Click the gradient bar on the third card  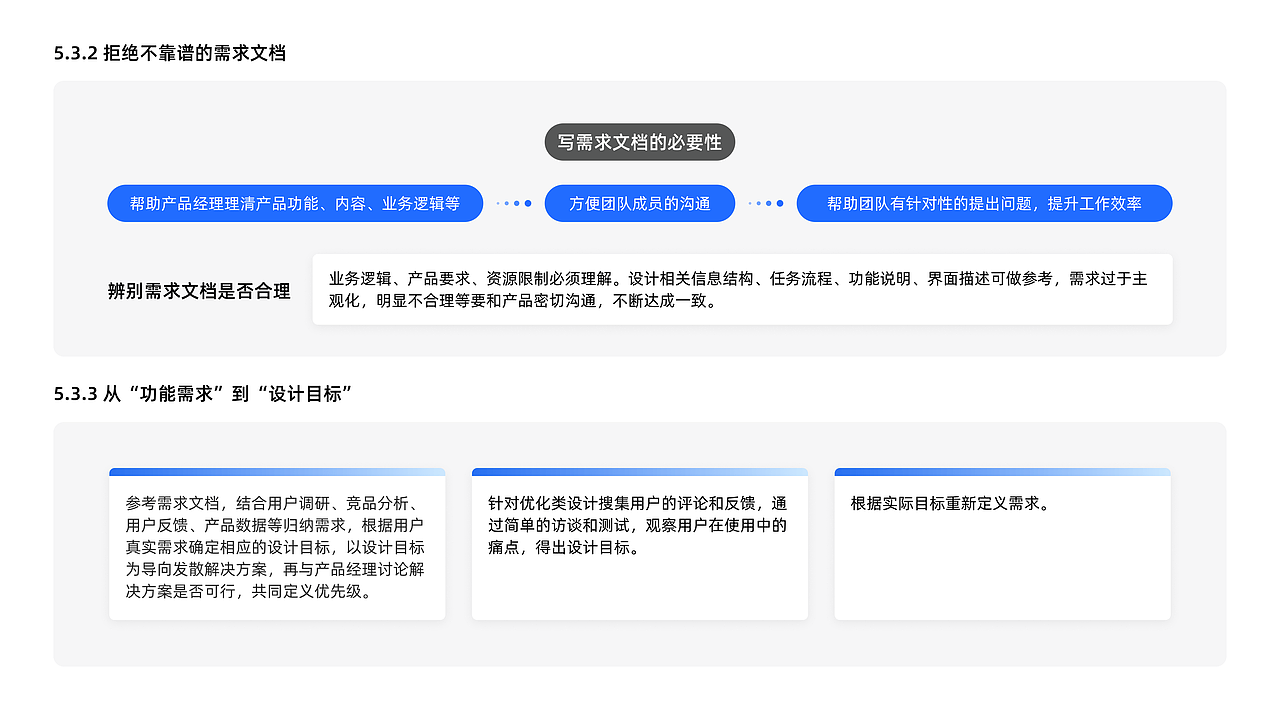pyautogui.click(x=1002, y=471)
